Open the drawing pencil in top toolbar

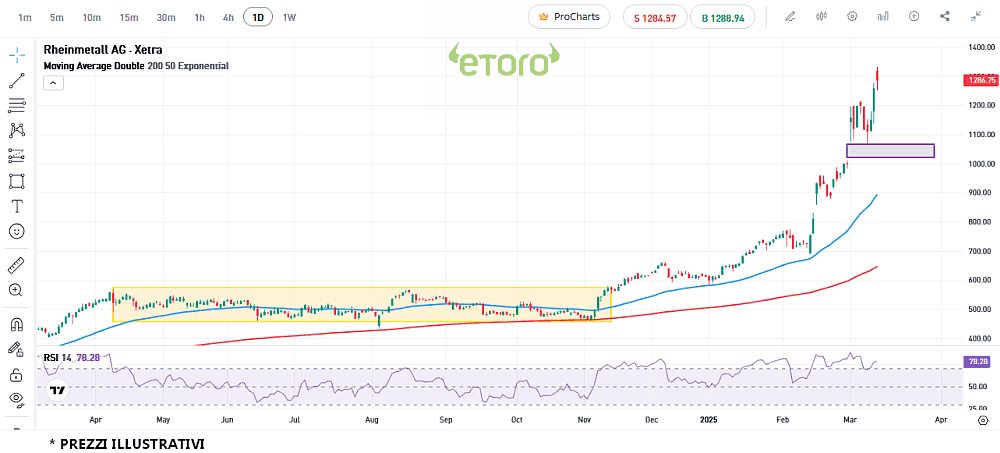[x=791, y=17]
